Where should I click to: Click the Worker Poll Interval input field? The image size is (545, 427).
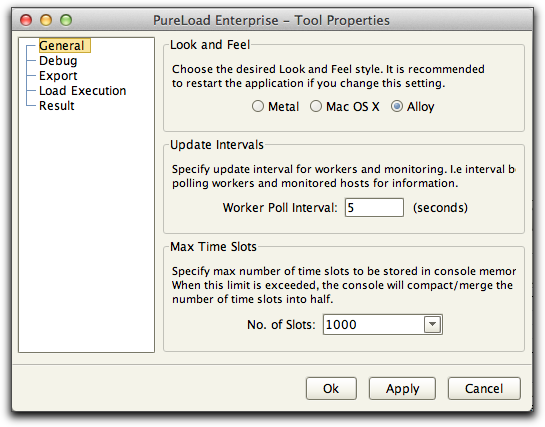point(374,208)
